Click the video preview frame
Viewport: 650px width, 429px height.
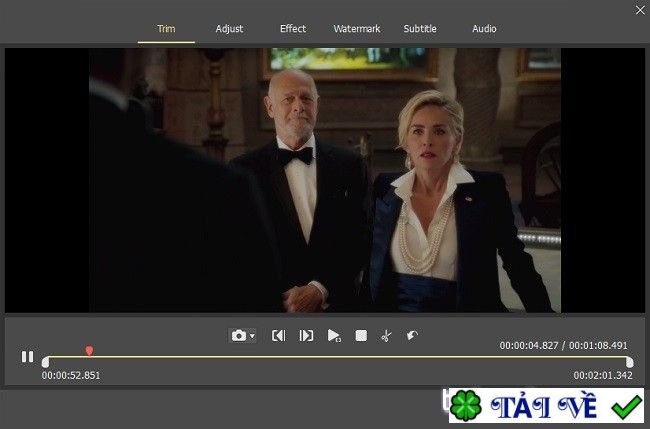point(325,180)
